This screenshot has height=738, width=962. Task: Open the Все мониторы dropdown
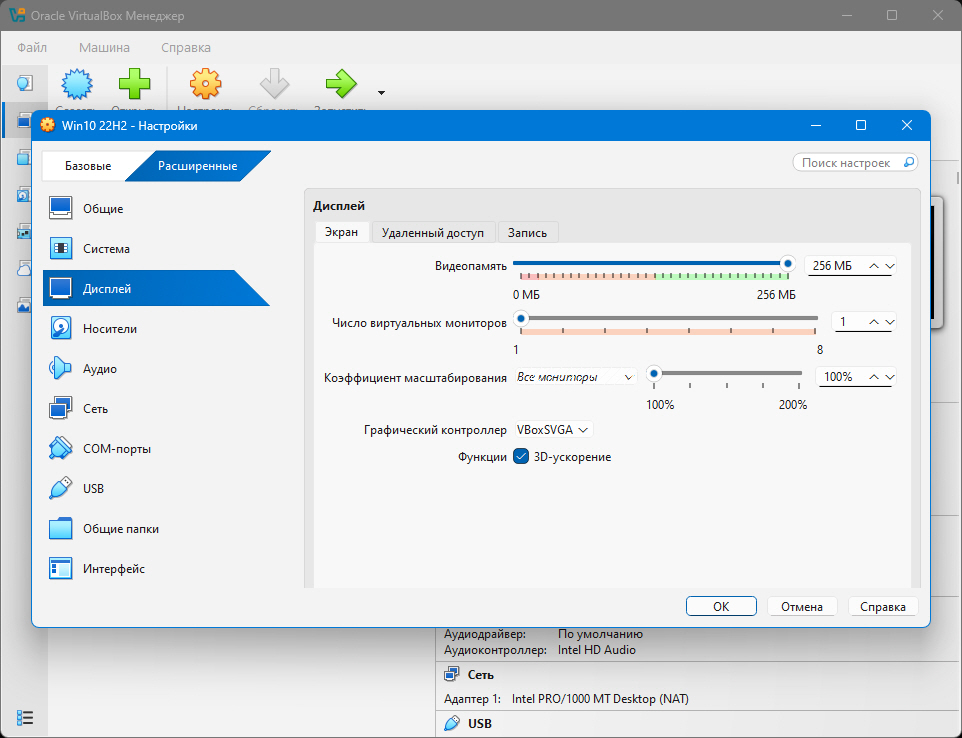[575, 377]
